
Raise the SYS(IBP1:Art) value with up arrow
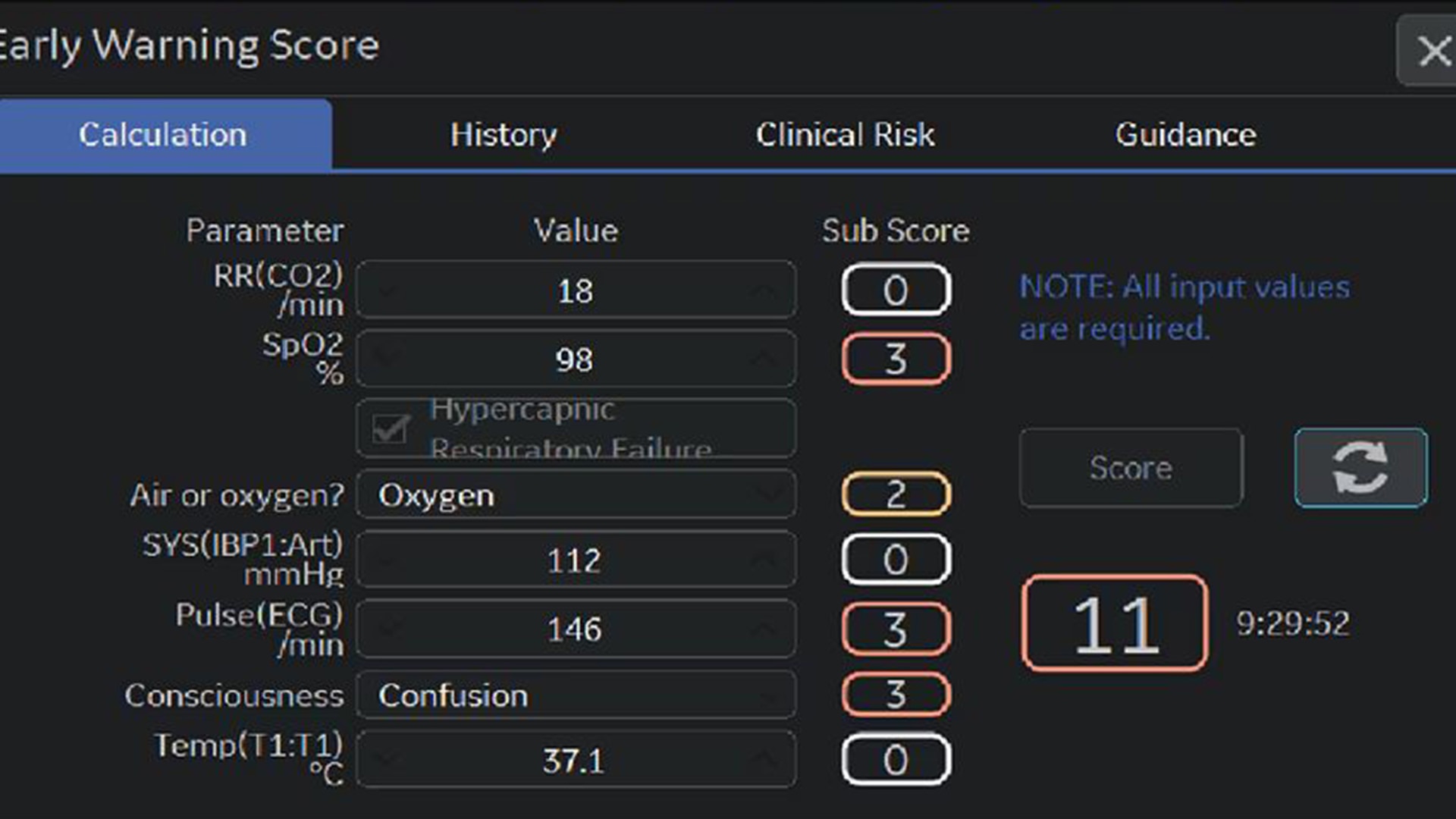click(764, 560)
